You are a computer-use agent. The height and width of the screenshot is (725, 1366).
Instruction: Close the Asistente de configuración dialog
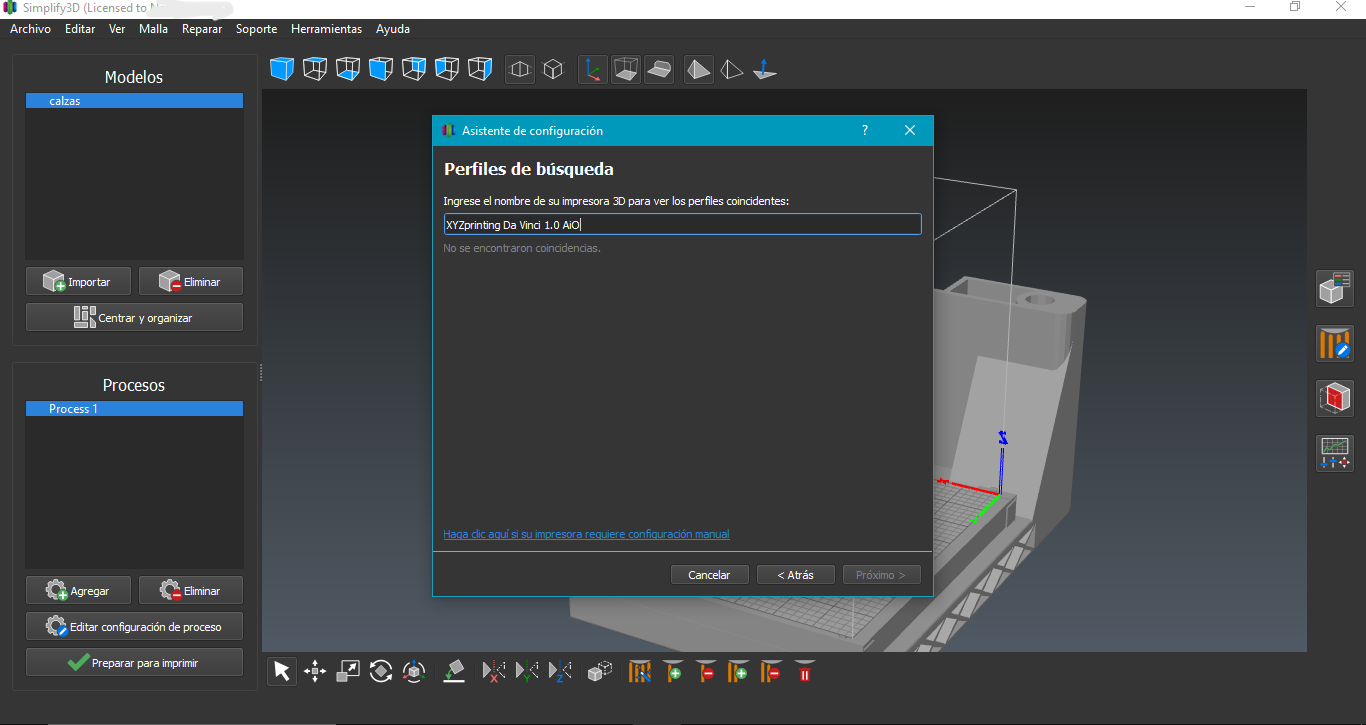pos(910,130)
